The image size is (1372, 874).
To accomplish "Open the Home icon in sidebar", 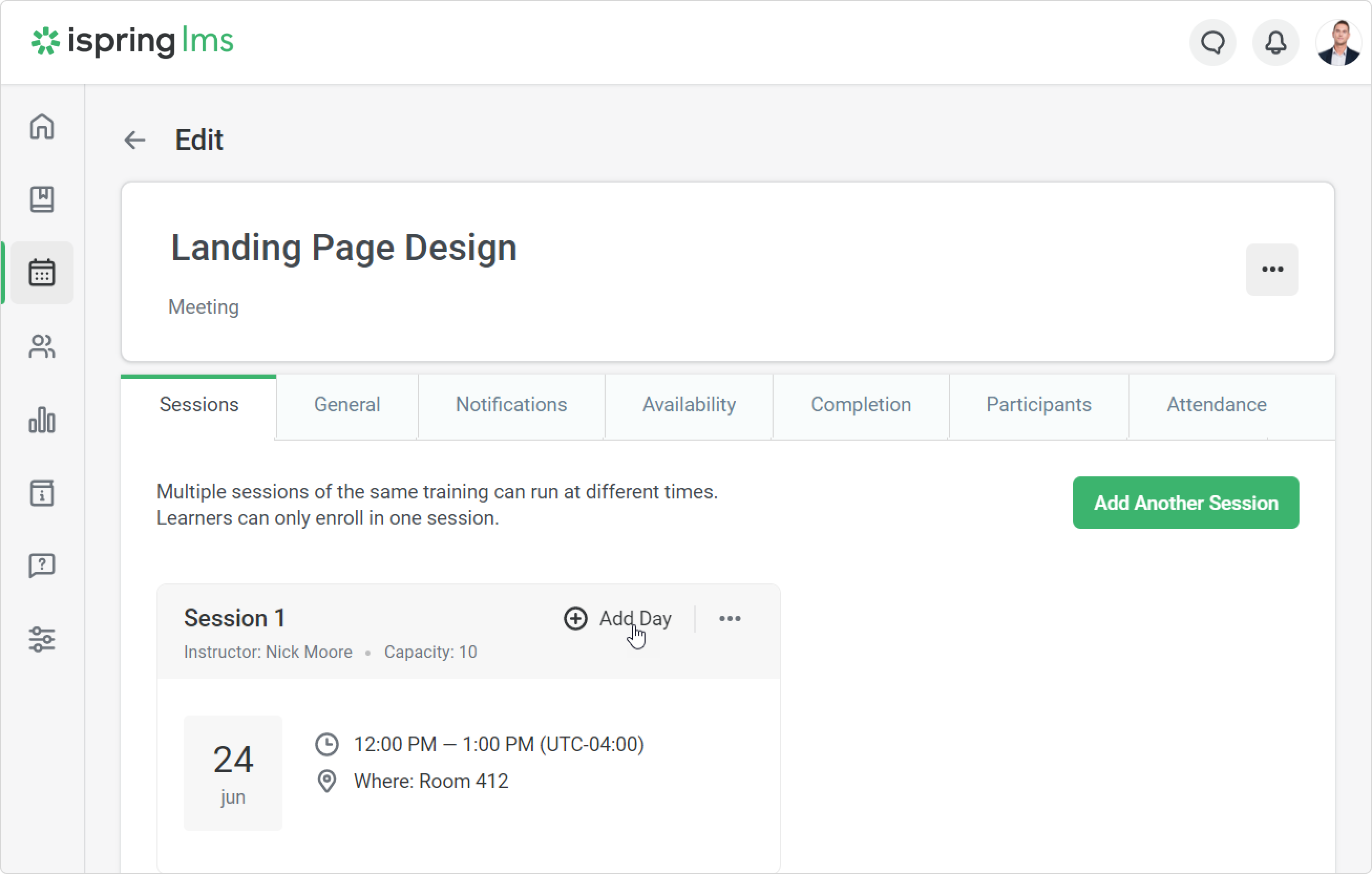I will (x=41, y=126).
